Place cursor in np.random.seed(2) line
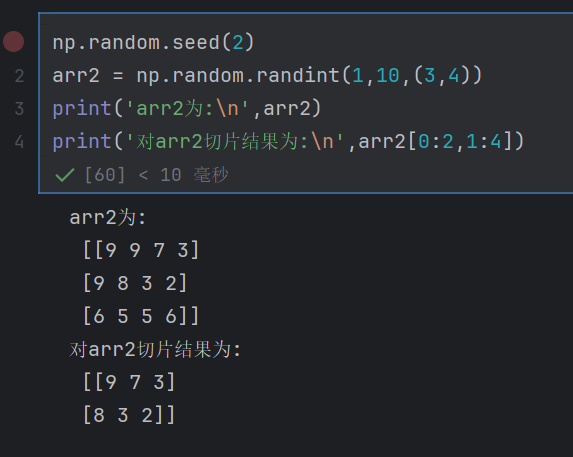The height and width of the screenshot is (457, 573). 153,43
